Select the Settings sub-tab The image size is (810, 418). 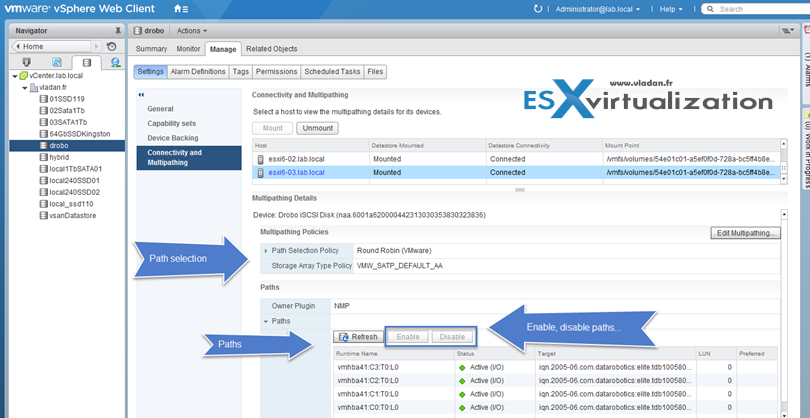click(x=151, y=72)
